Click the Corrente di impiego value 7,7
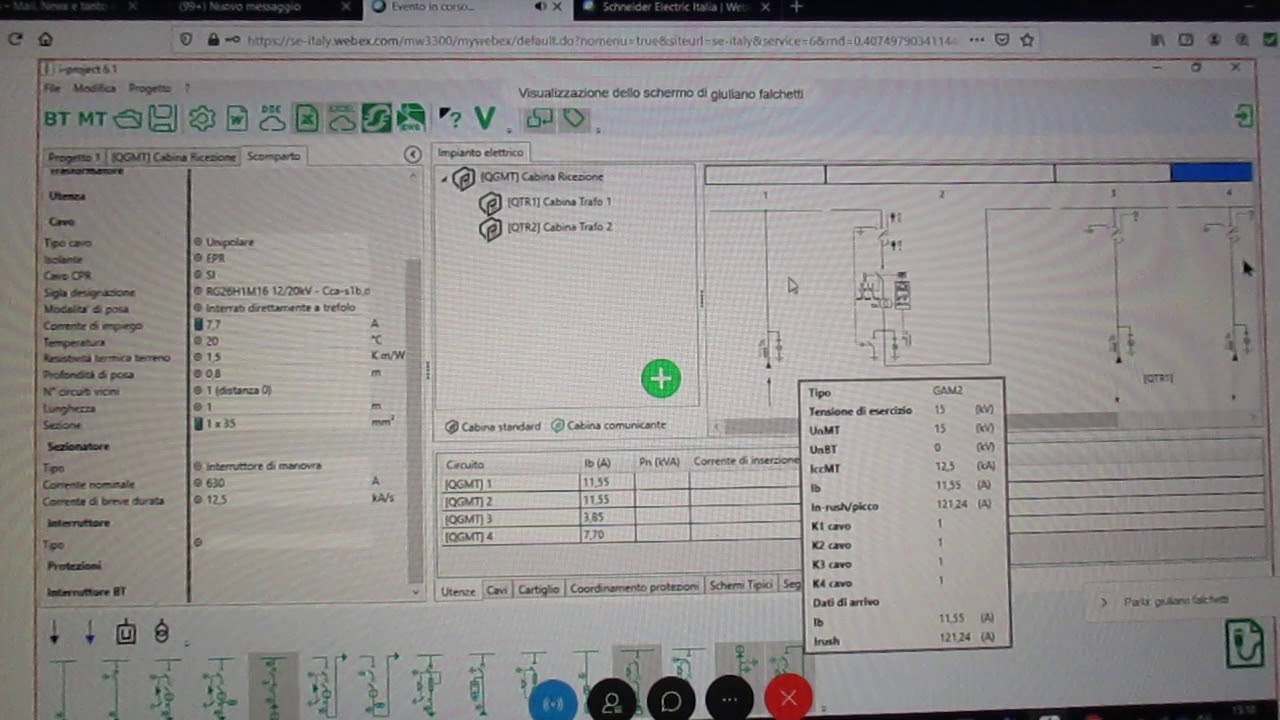 pos(213,325)
